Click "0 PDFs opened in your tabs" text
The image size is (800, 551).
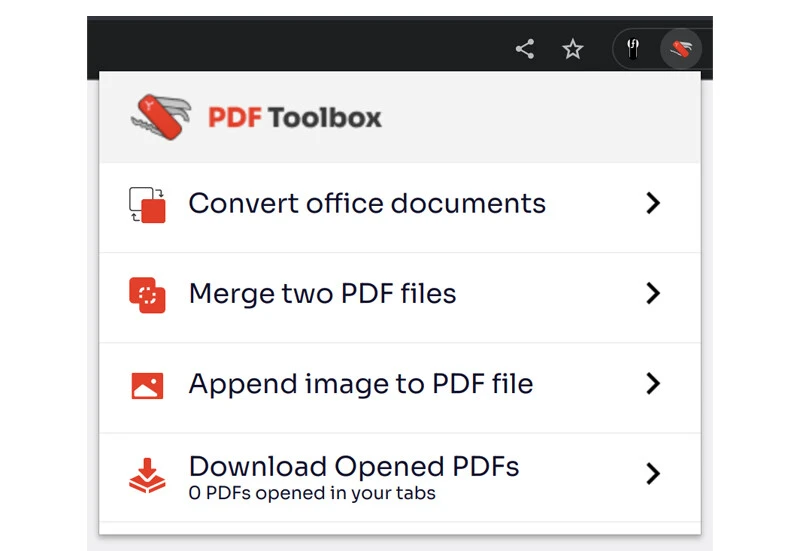coord(312,493)
